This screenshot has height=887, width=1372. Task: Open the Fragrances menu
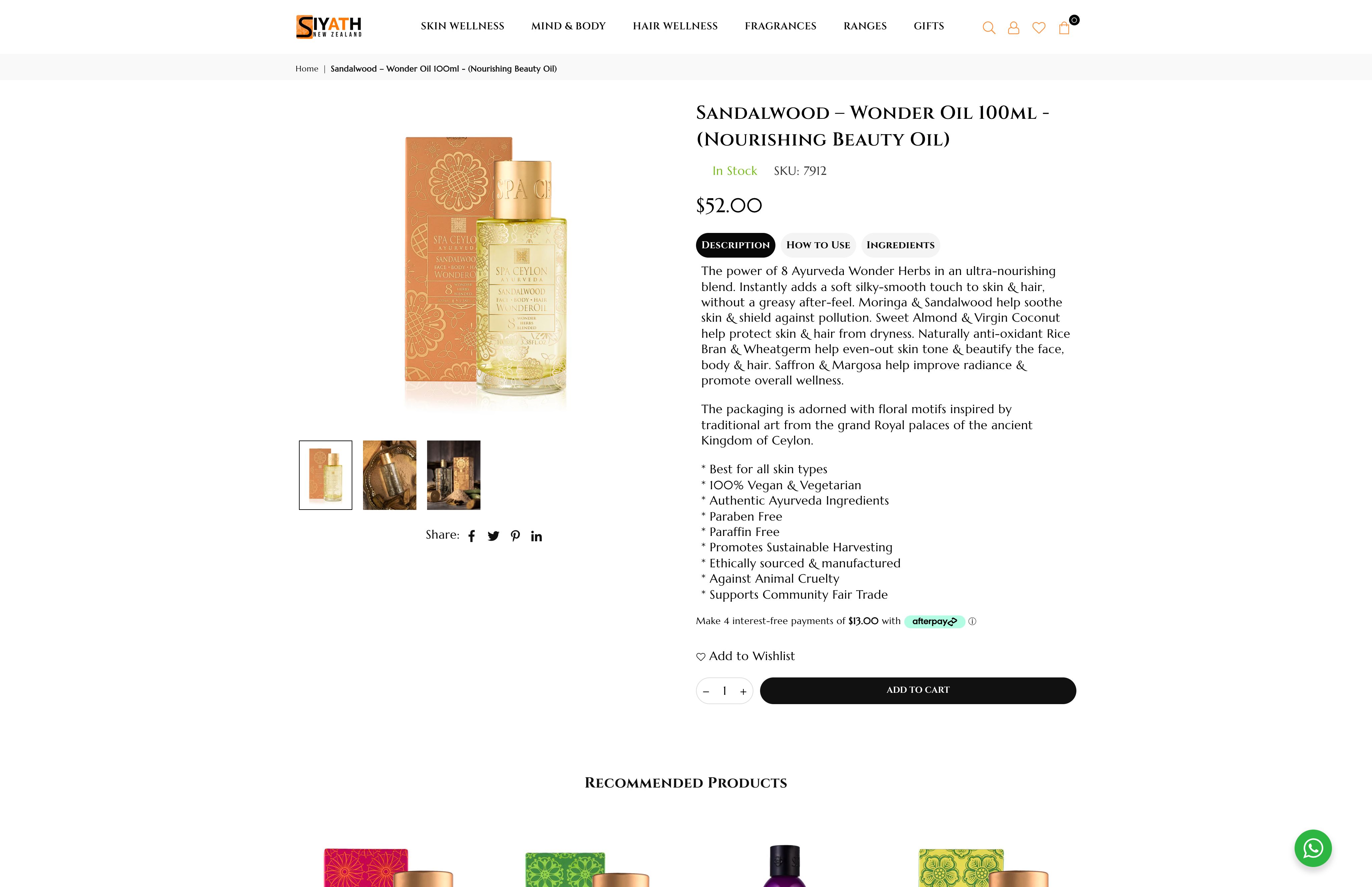click(x=780, y=26)
